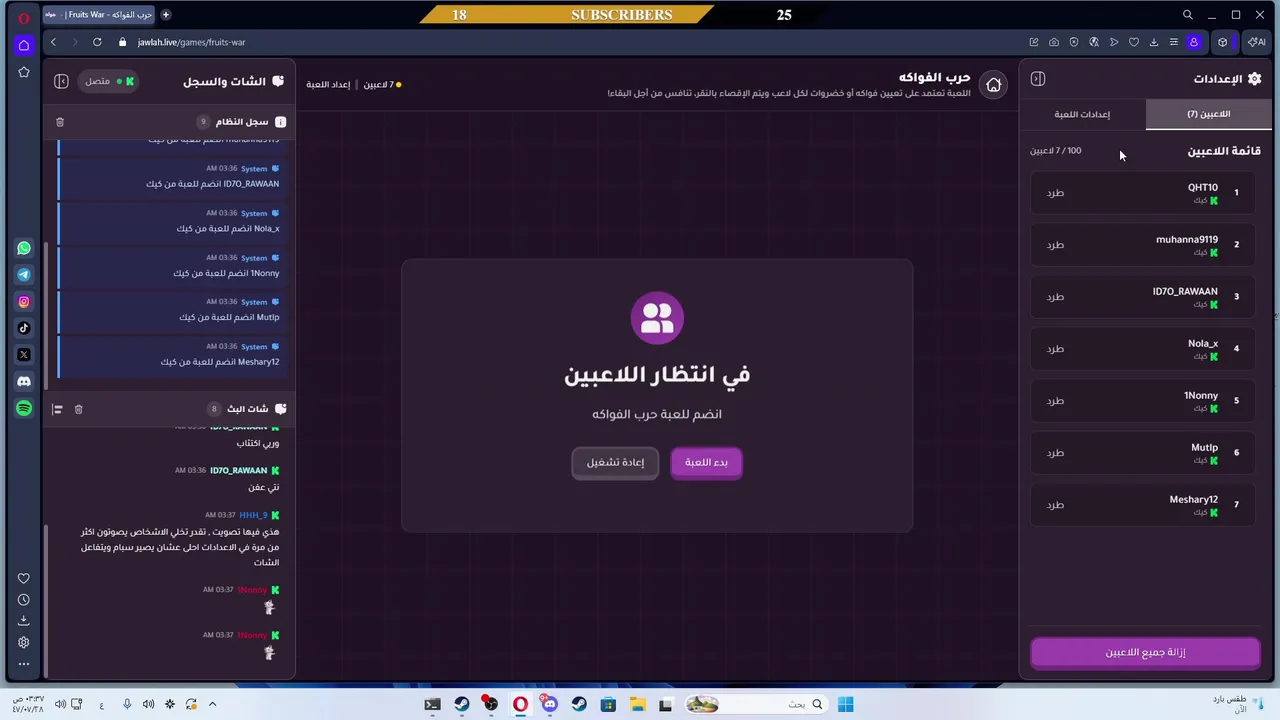Screen dimensions: 1280x720
Task: Remove all players with إزالة جميع اللاعبين
Action: click(x=1145, y=652)
